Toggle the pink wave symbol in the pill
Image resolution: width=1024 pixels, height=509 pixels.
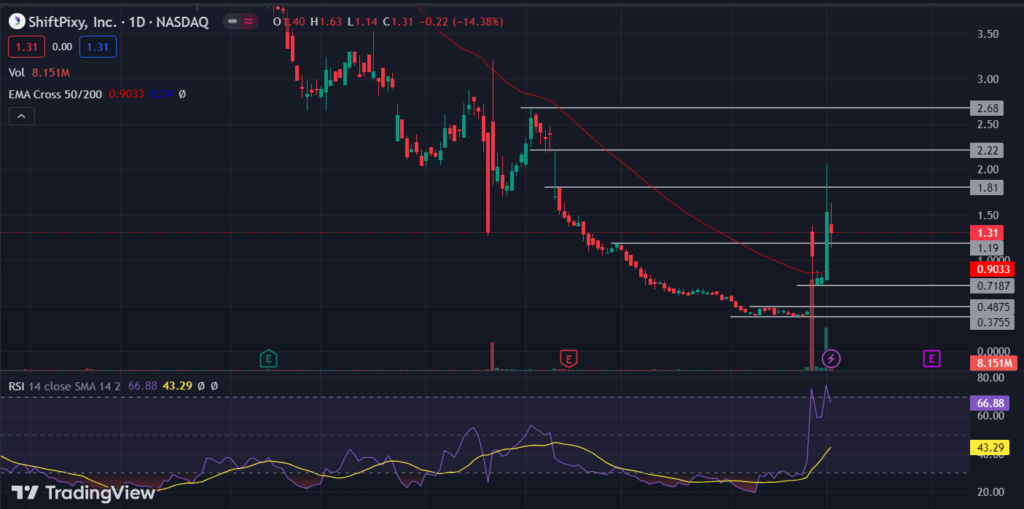[248, 22]
